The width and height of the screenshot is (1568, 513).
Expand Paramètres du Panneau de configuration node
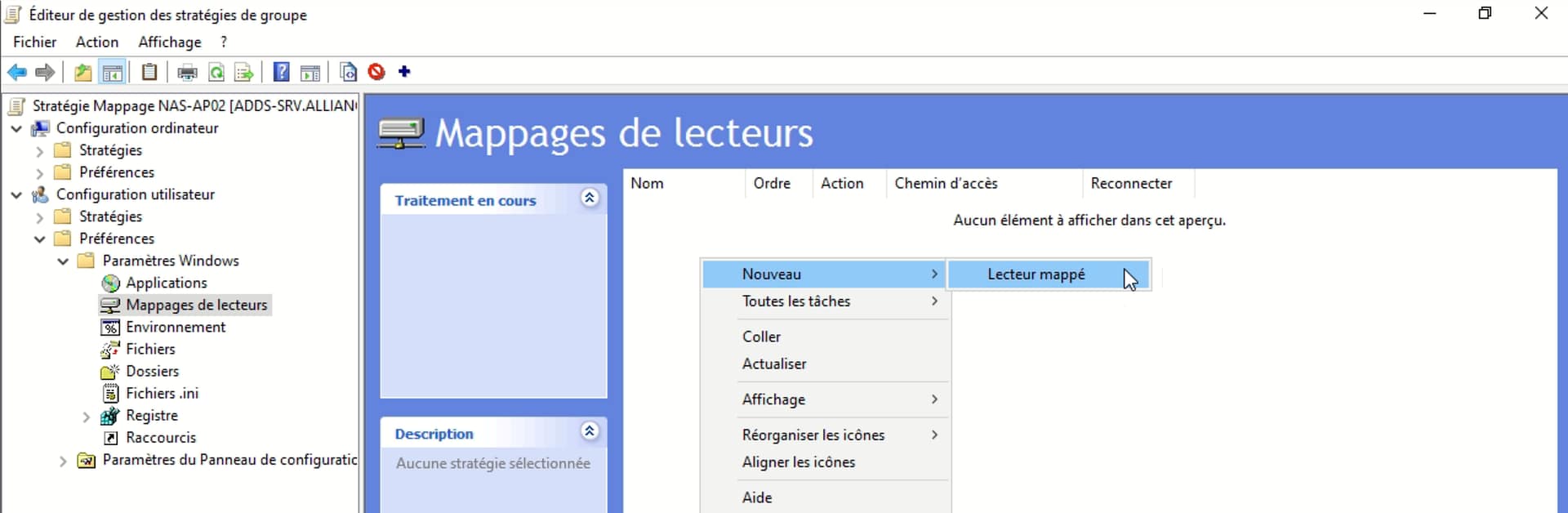[x=63, y=461]
